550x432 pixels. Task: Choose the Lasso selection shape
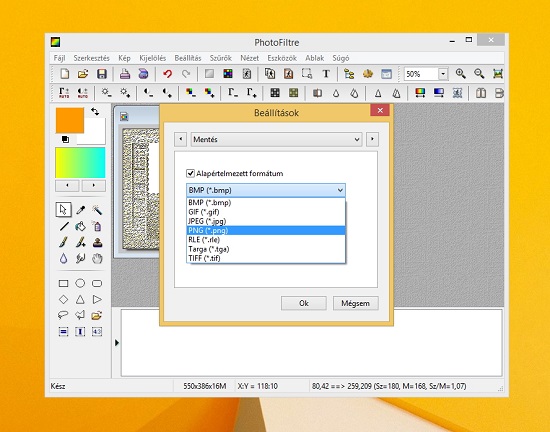tap(63, 315)
